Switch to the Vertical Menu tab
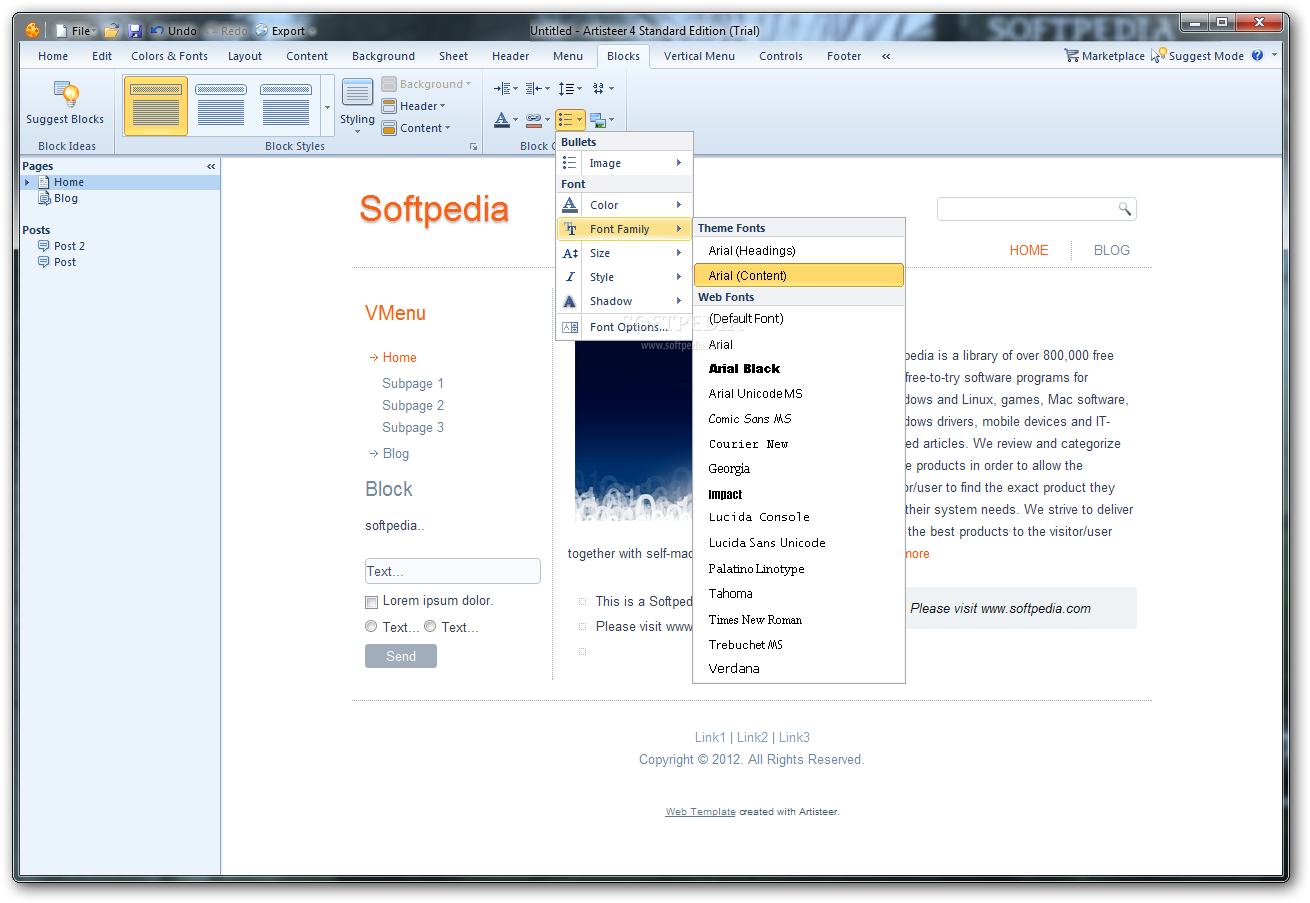Image resolution: width=1310 pixels, height=903 pixels. 699,56
